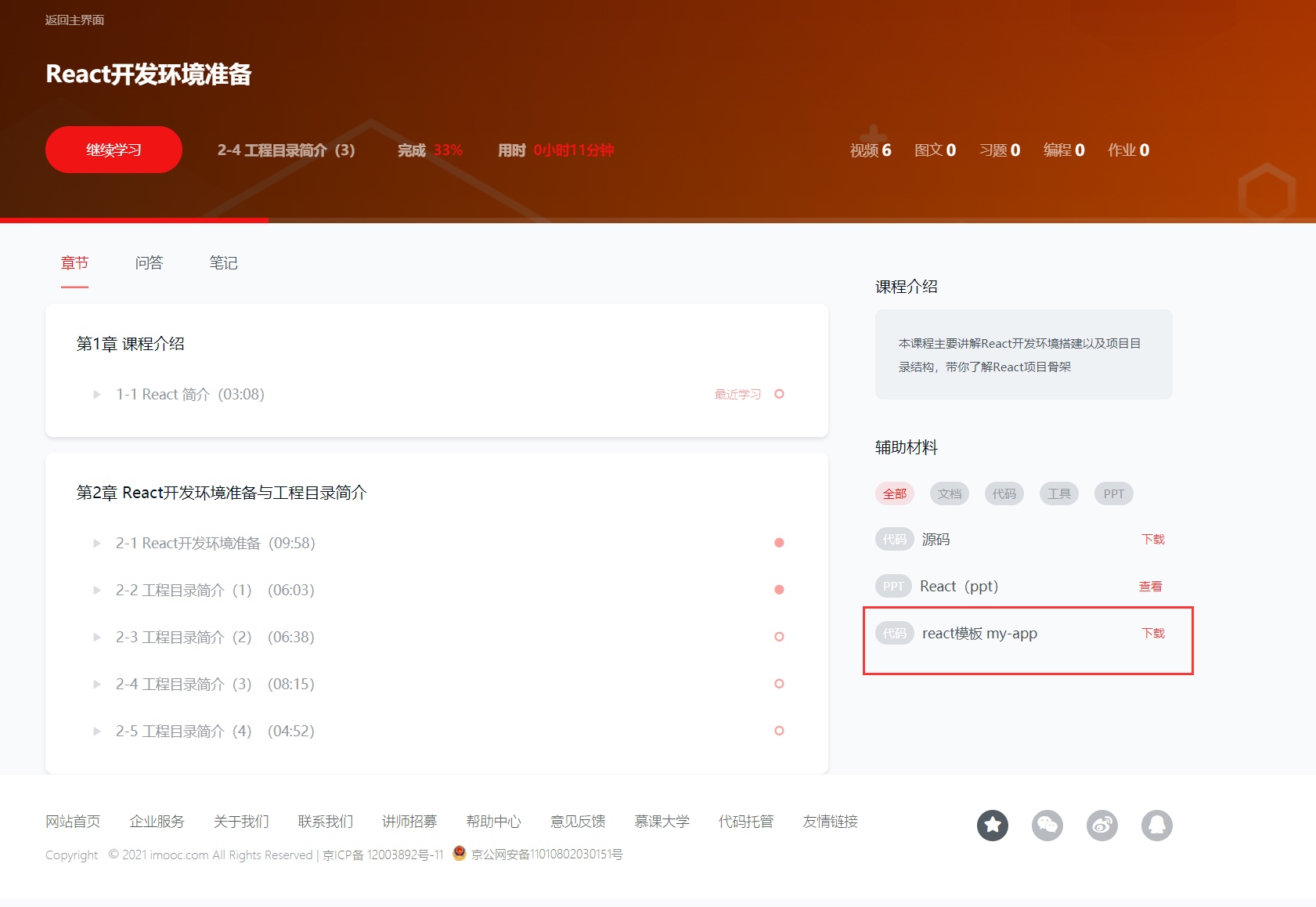Open 联系我们 footer link
1316x907 pixels.
[325, 821]
